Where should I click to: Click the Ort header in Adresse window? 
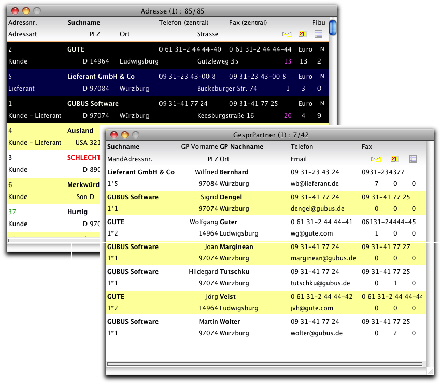[x=124, y=34]
